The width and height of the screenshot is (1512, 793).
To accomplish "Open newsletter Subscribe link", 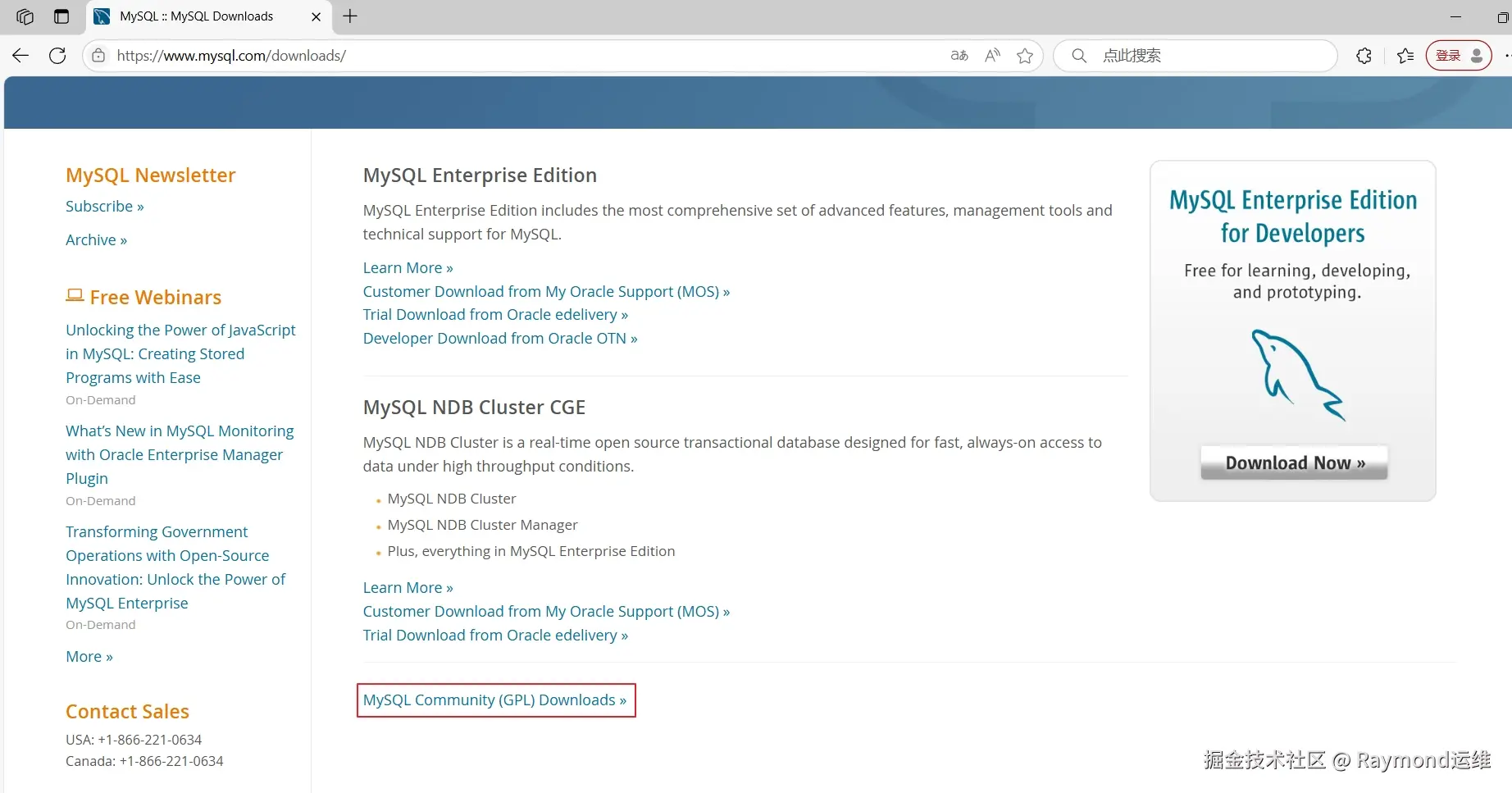I will tap(105, 207).
